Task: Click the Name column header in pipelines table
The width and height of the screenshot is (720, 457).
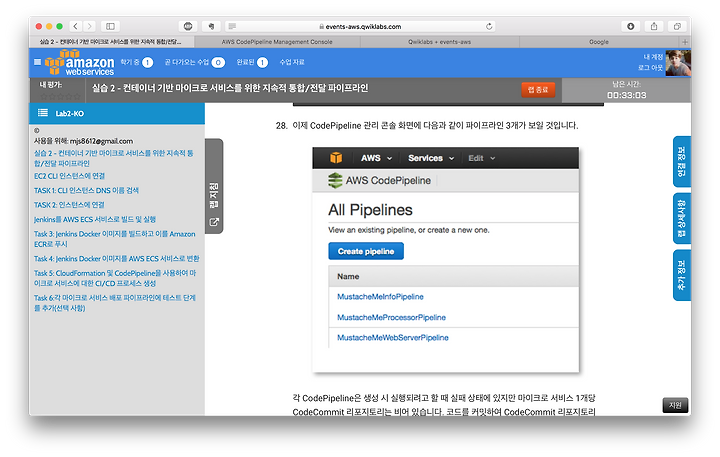Action: pos(348,276)
